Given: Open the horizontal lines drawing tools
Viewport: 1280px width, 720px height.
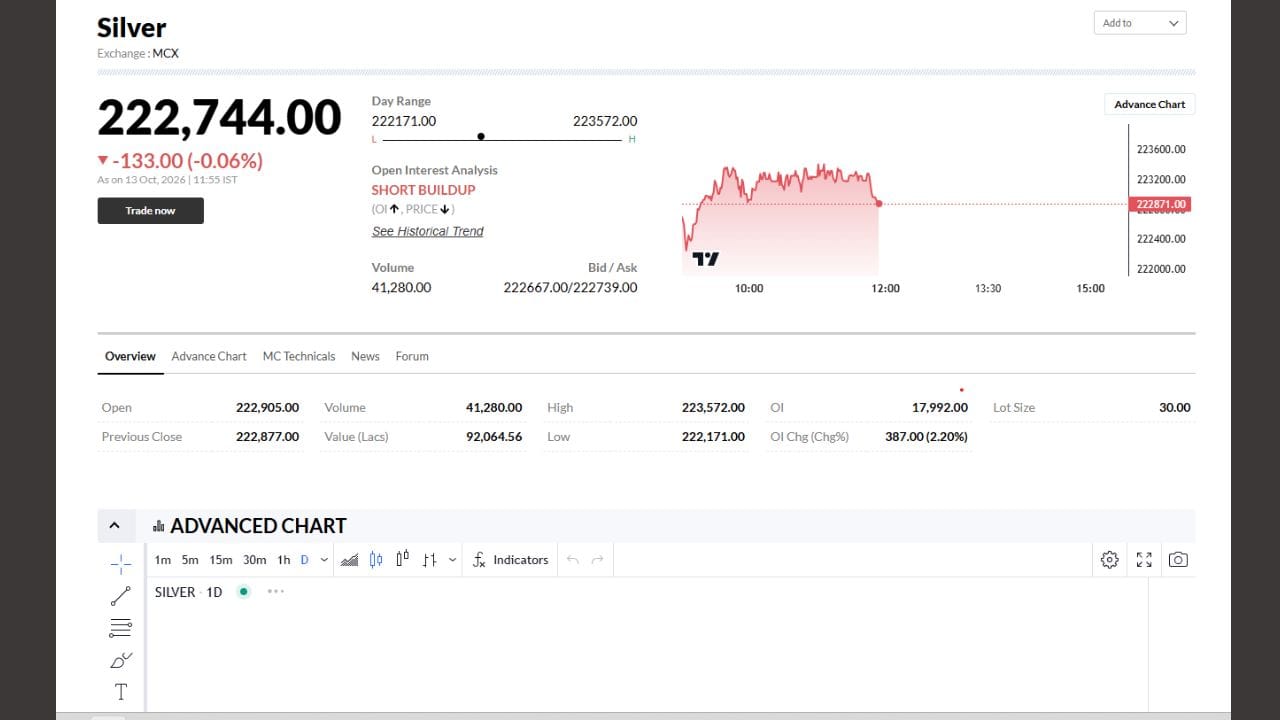Looking at the screenshot, I should (120, 628).
